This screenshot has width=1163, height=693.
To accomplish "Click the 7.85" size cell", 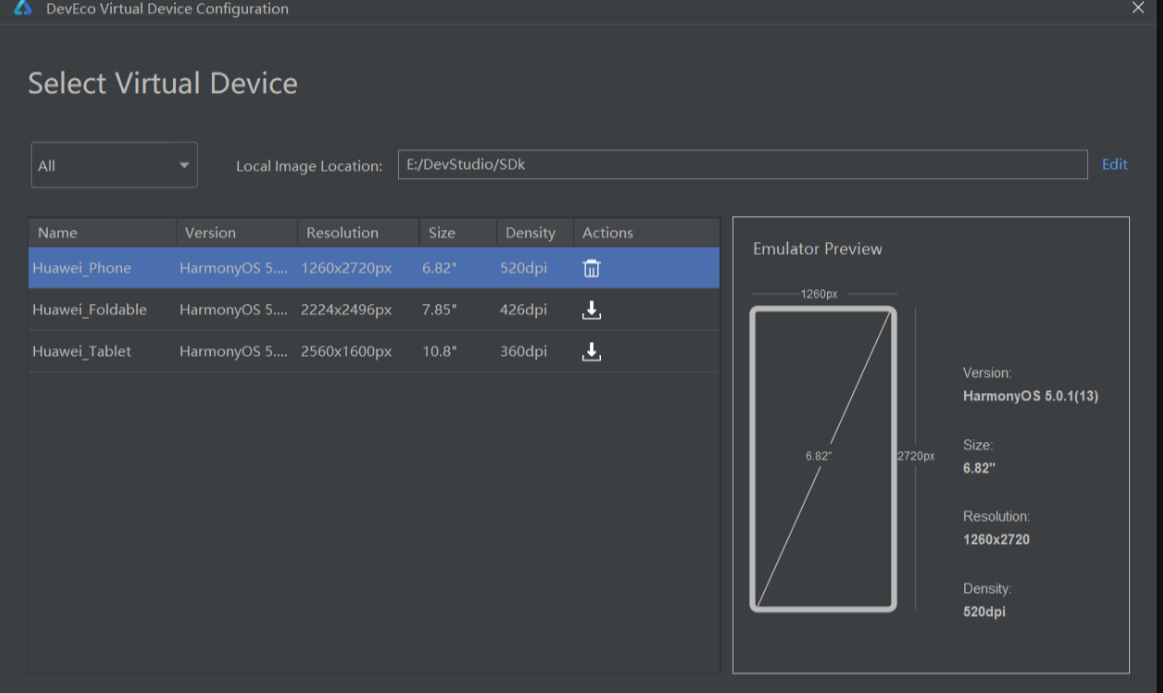I will (439, 309).
